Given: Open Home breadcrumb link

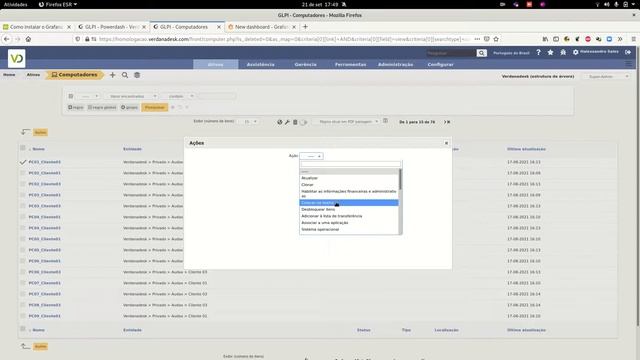Looking at the screenshot, I should [x=9, y=75].
